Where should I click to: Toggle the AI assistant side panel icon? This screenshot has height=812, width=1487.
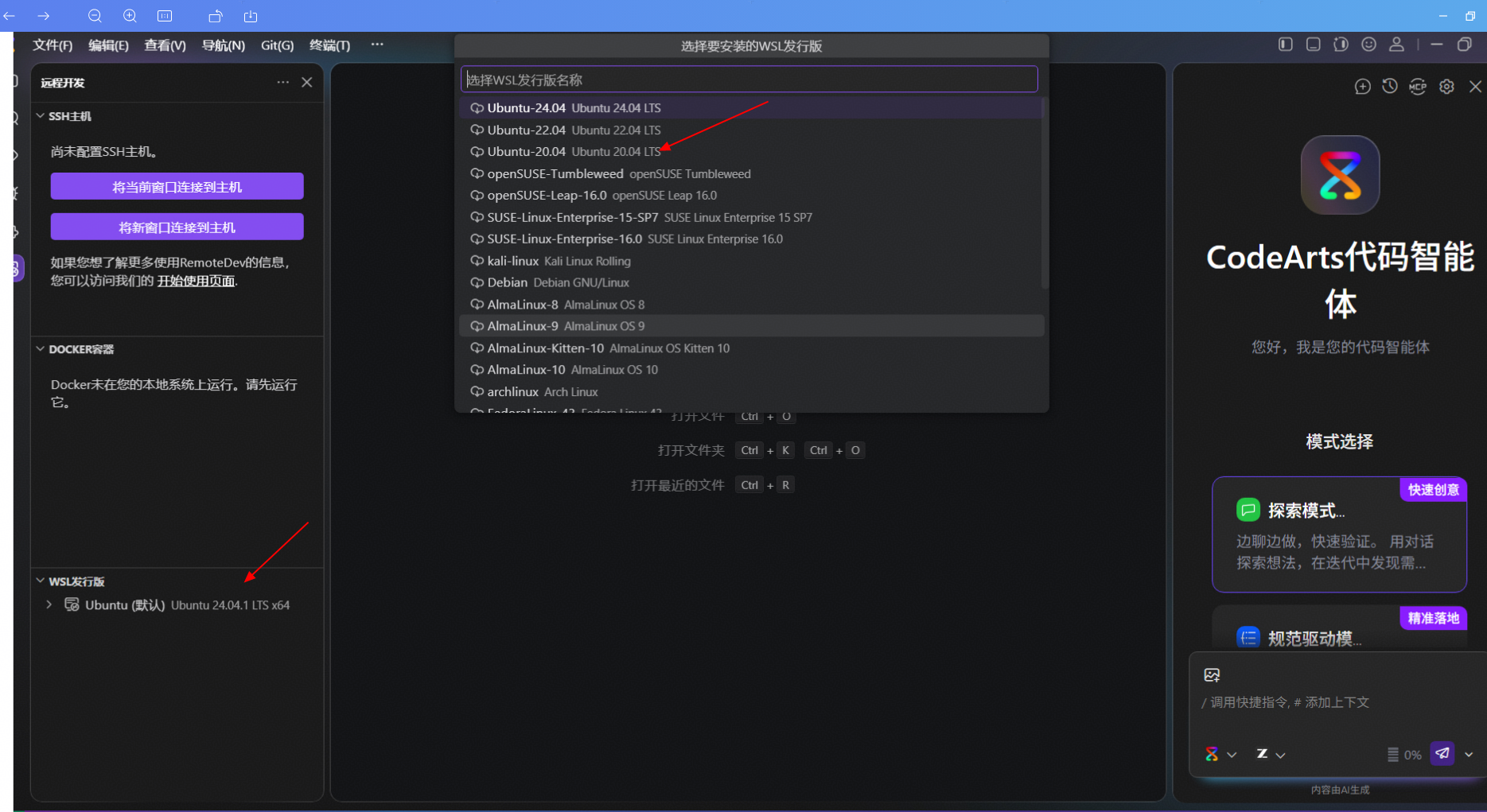coord(1341,45)
